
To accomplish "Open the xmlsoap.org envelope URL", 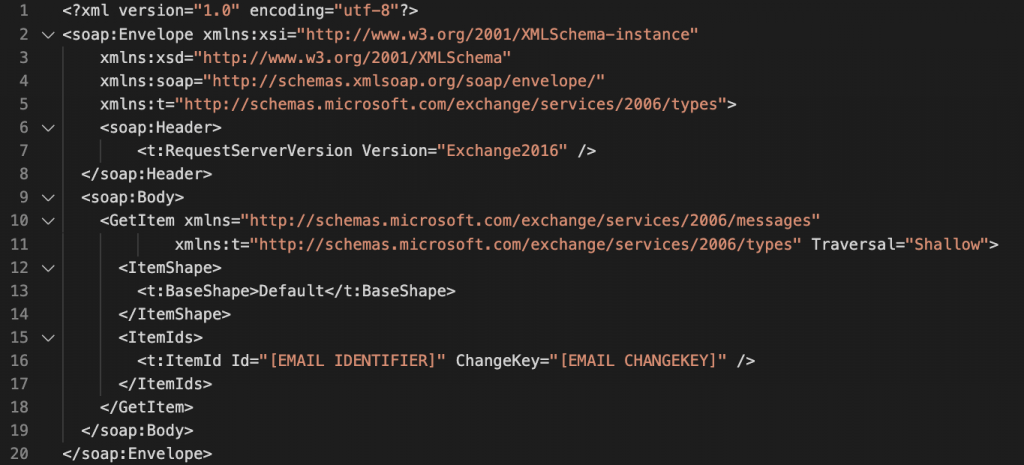I will tap(404, 81).
